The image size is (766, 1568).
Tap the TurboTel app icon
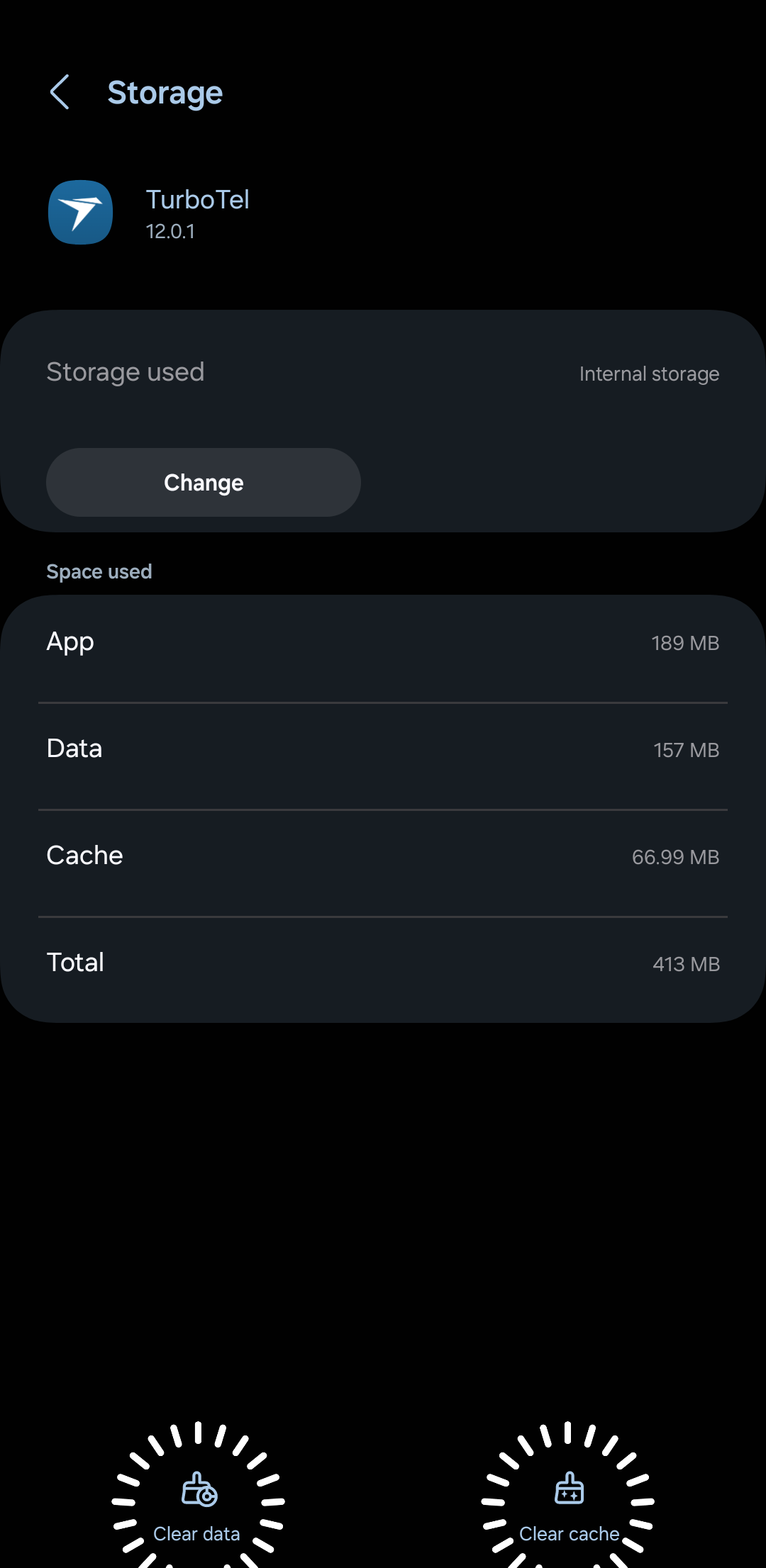80,212
